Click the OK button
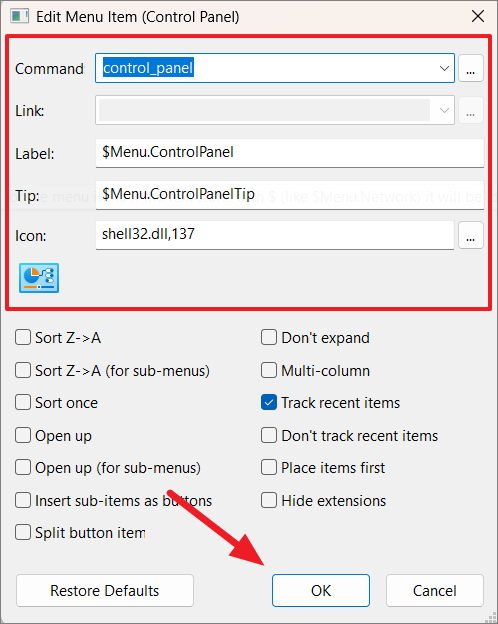The image size is (498, 624). (321, 591)
